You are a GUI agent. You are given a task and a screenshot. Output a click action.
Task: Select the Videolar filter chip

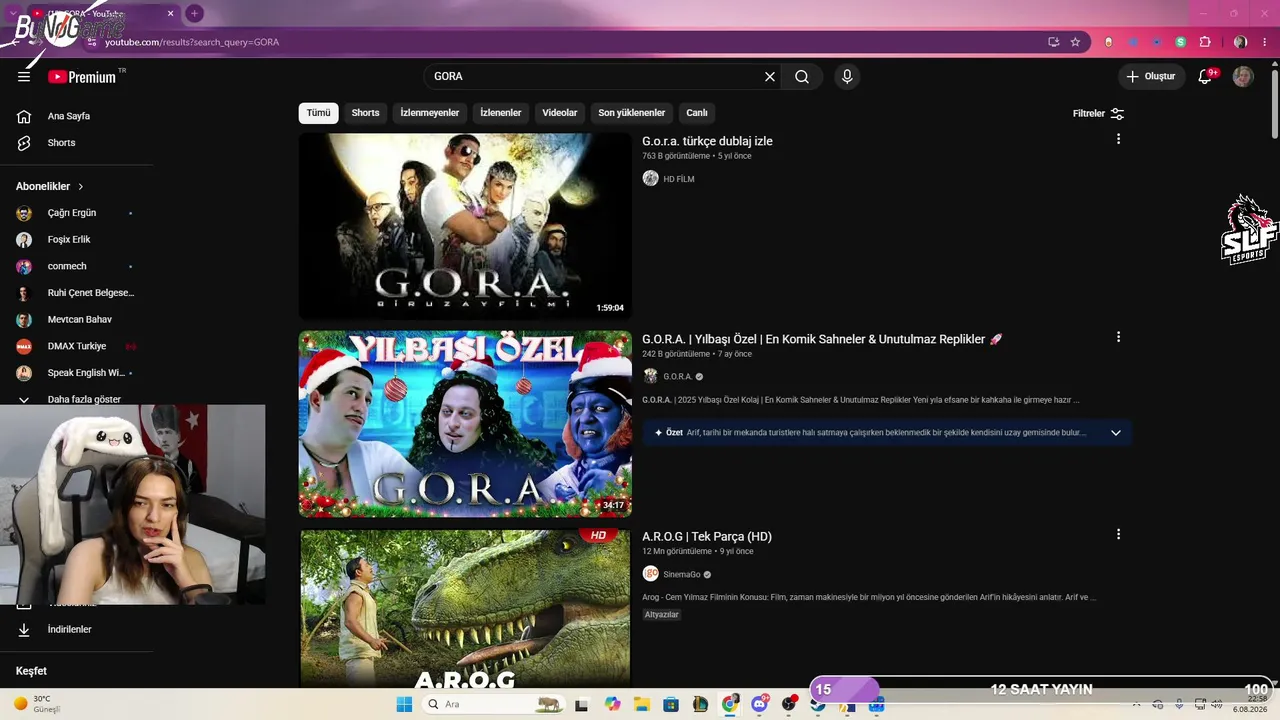point(560,113)
